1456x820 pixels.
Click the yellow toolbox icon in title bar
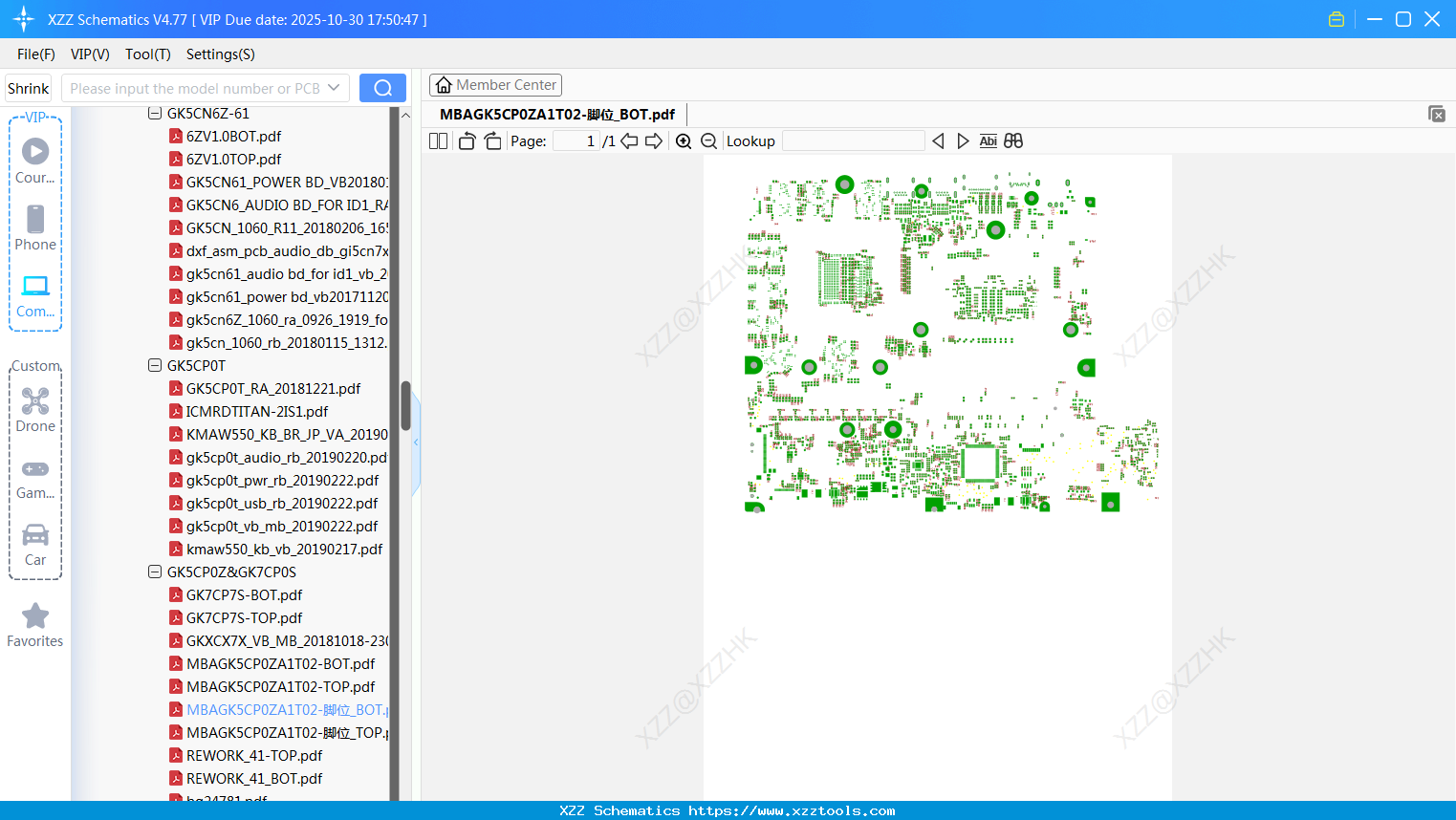pos(1336,19)
